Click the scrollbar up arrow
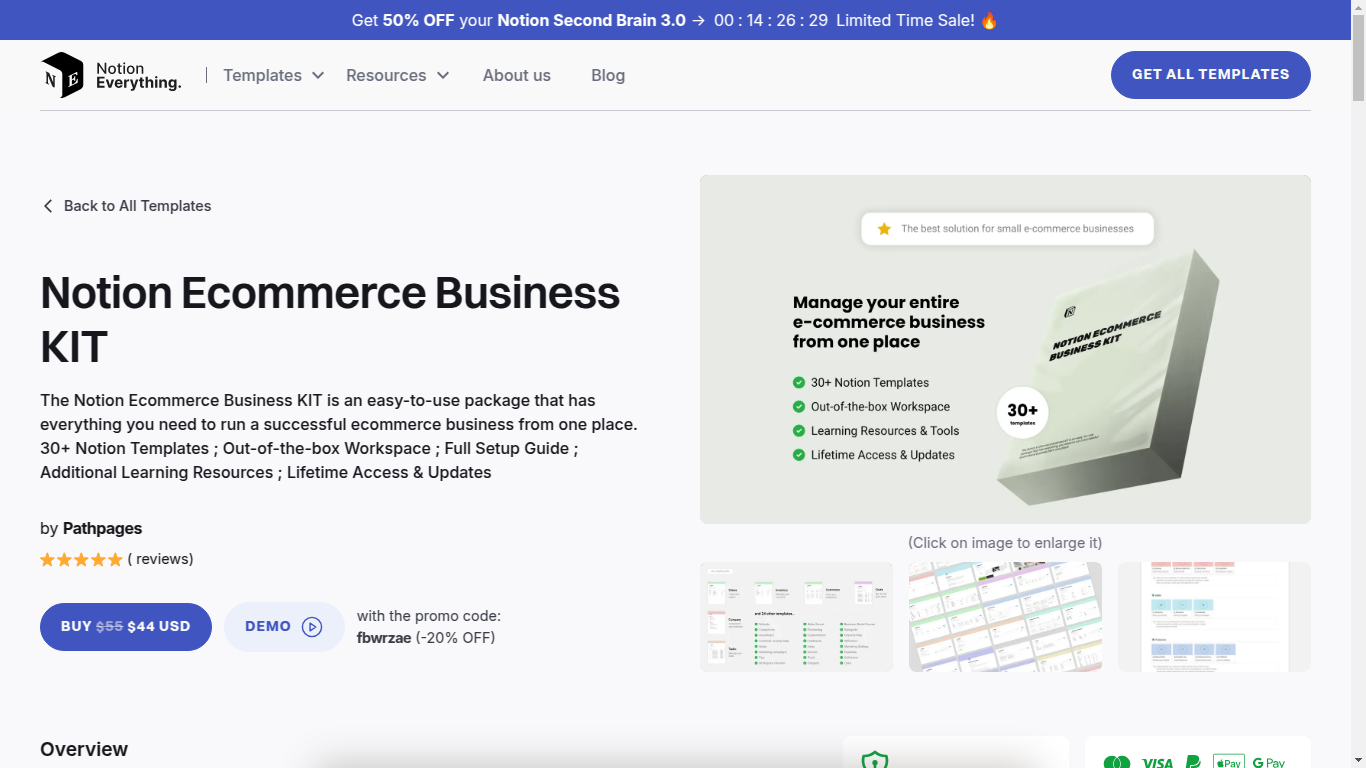 pyautogui.click(x=1358, y=8)
